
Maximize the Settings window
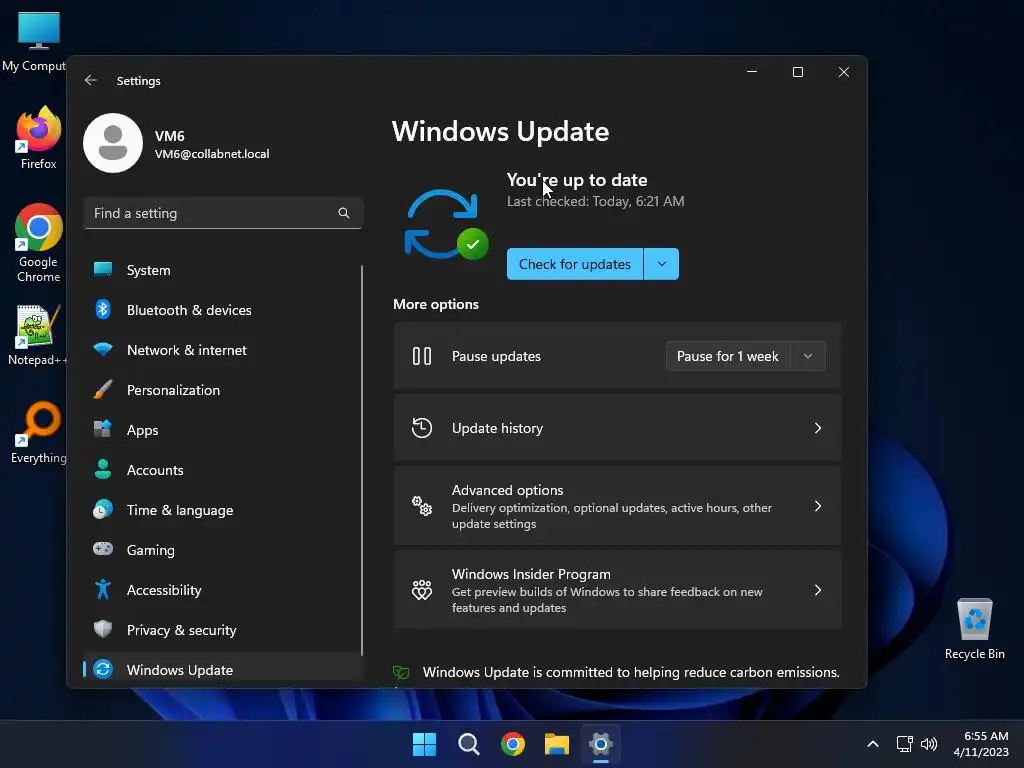tap(797, 72)
